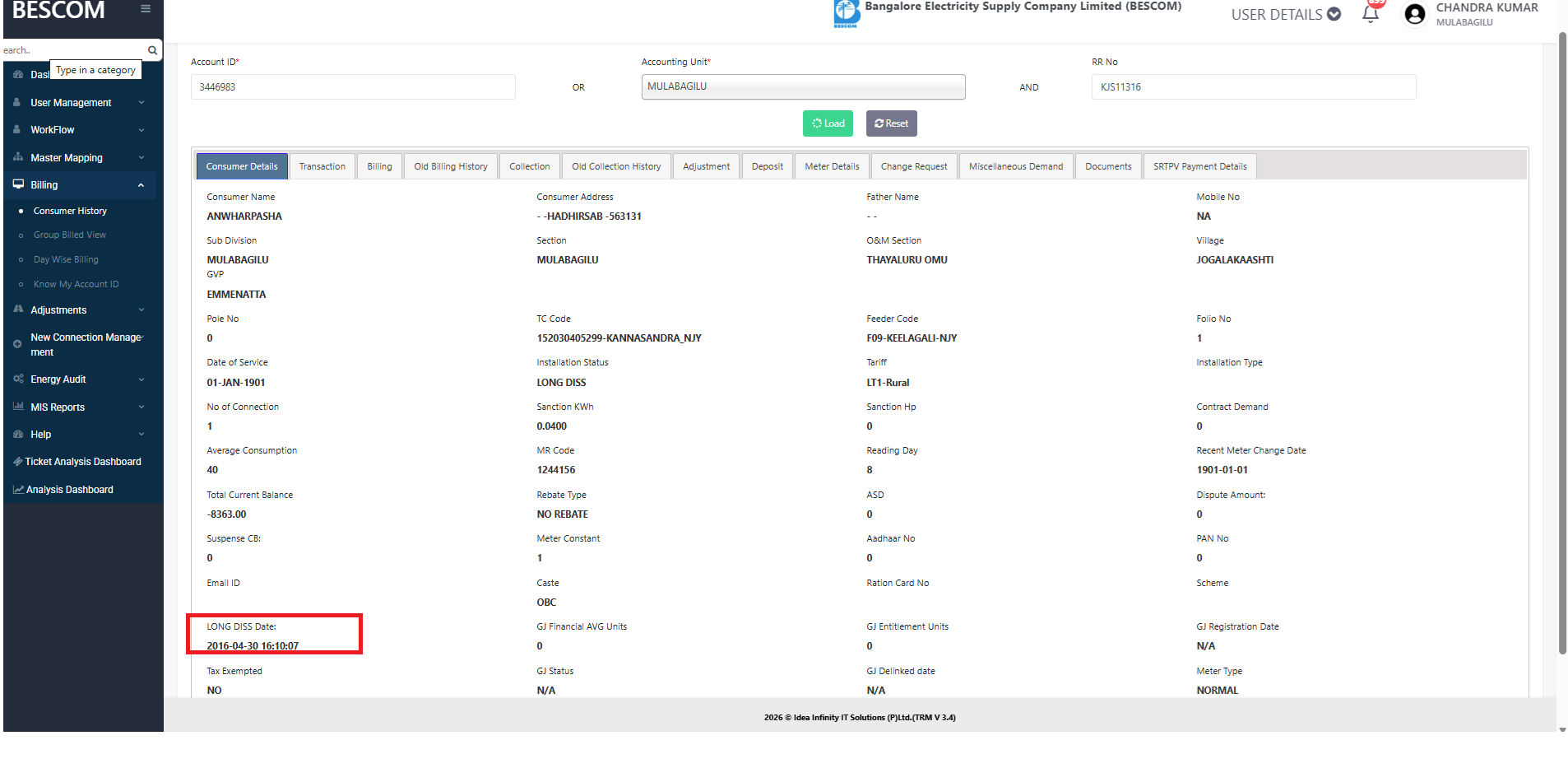Click the hamburger menu icon beside BESCOM
Screen dimensions: 1568x782
[x=146, y=9]
